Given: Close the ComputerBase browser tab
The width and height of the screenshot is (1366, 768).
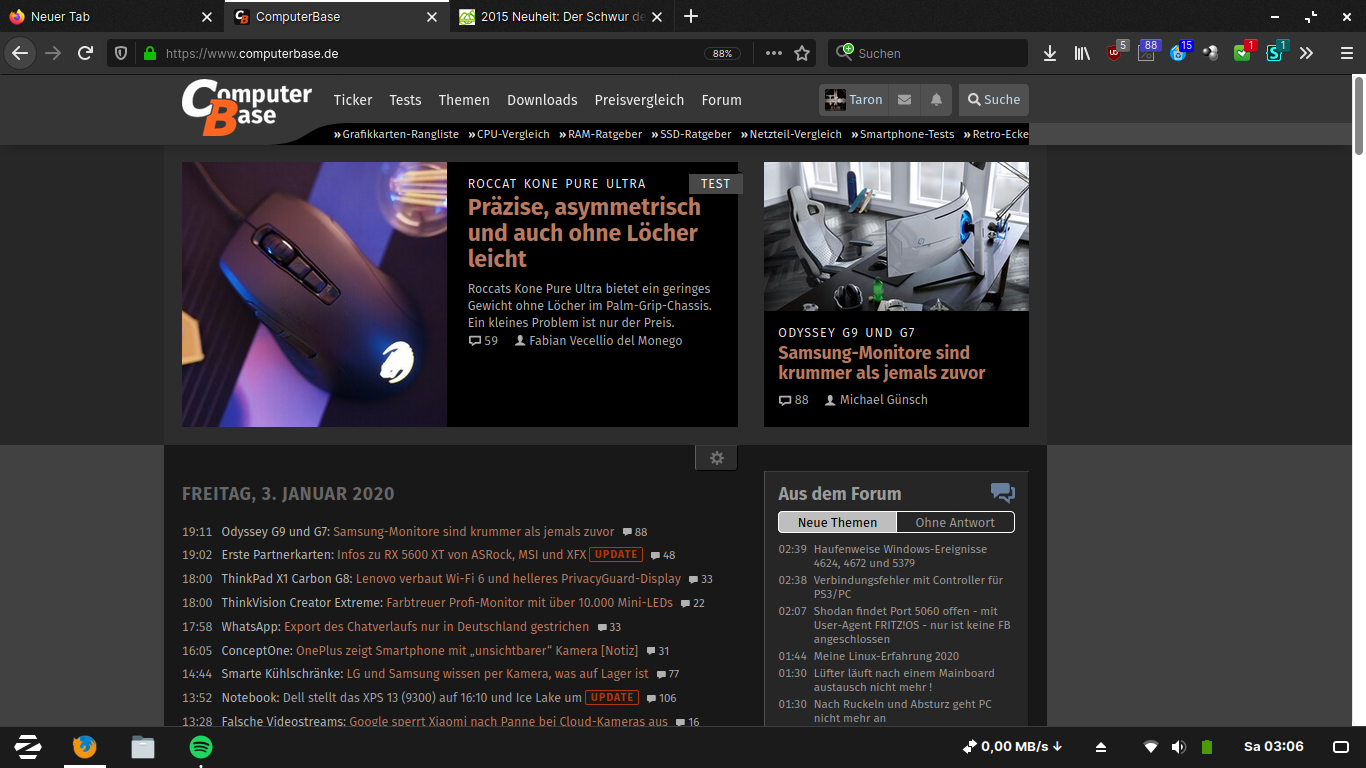Looking at the screenshot, I should 432,17.
